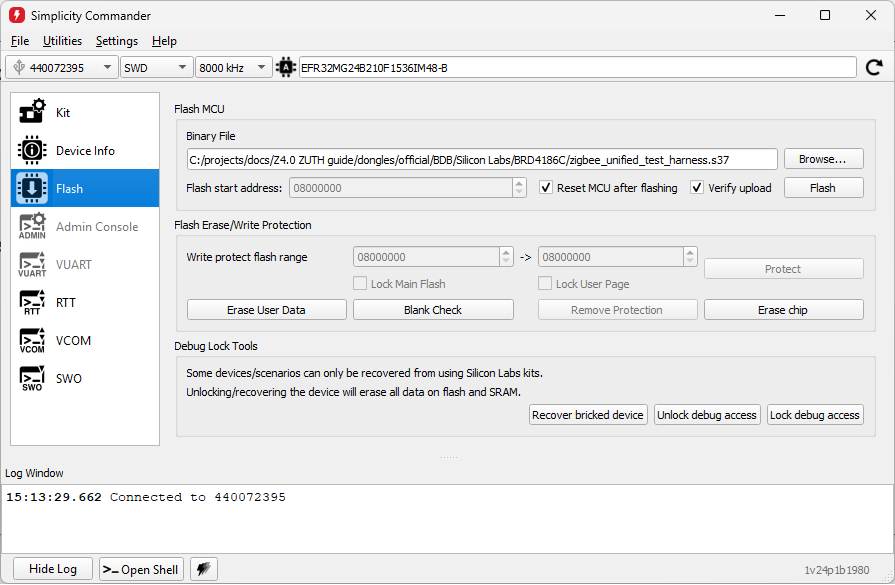Click the write protect start address field

tap(426, 257)
